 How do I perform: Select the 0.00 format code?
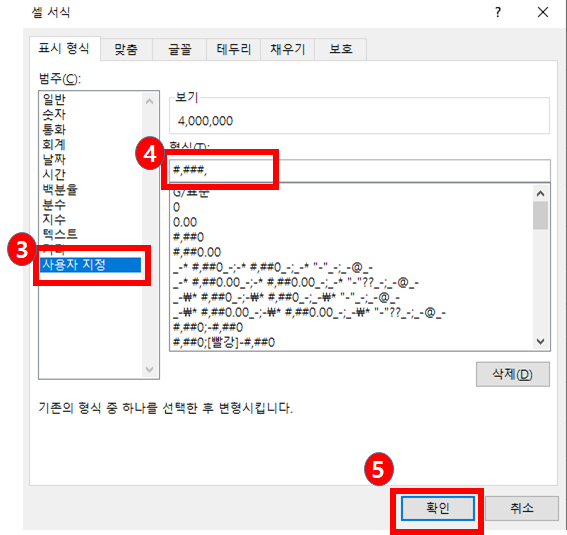point(185,222)
